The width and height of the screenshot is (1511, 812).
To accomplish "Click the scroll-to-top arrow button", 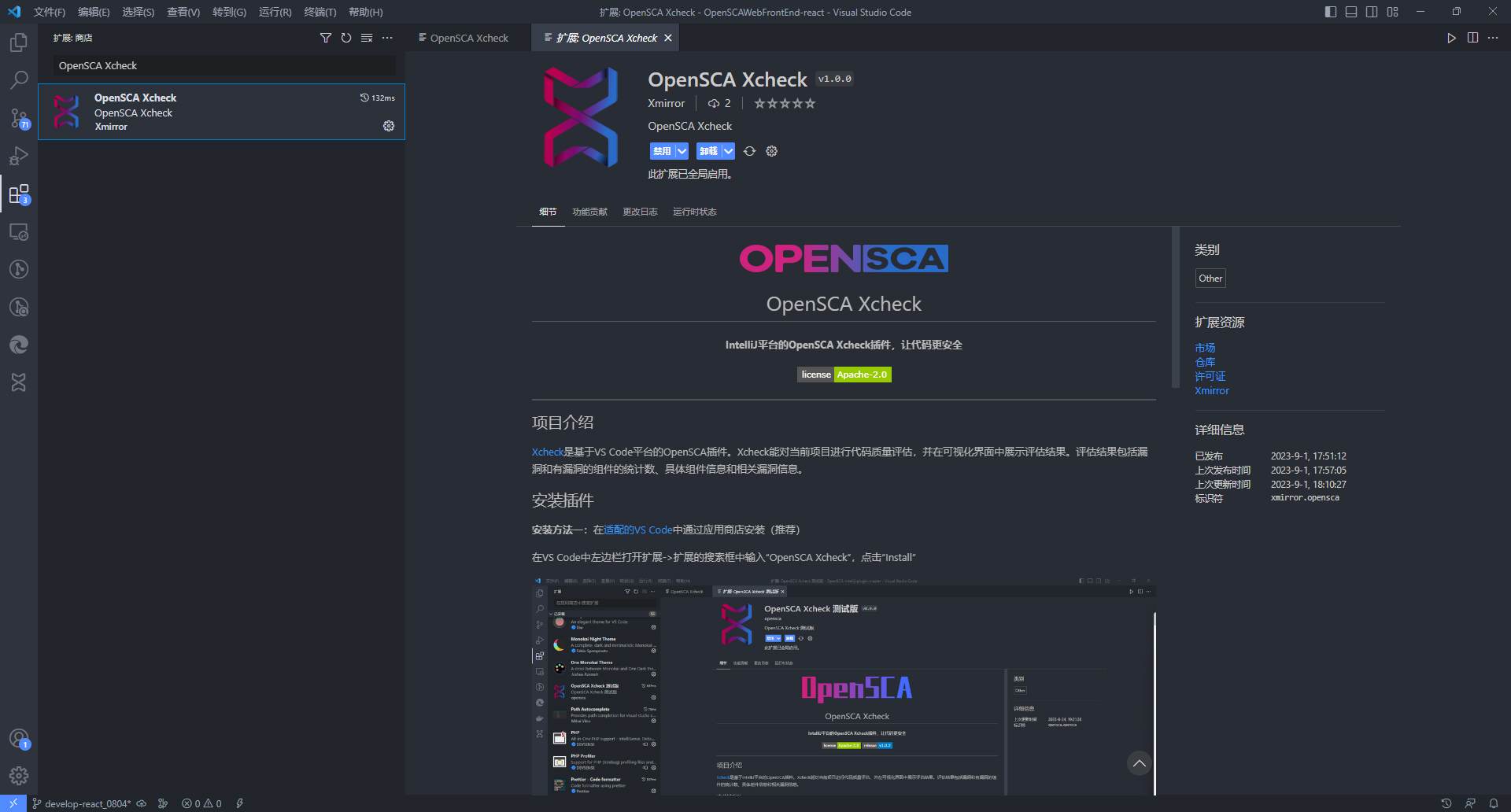I will click(x=1139, y=762).
